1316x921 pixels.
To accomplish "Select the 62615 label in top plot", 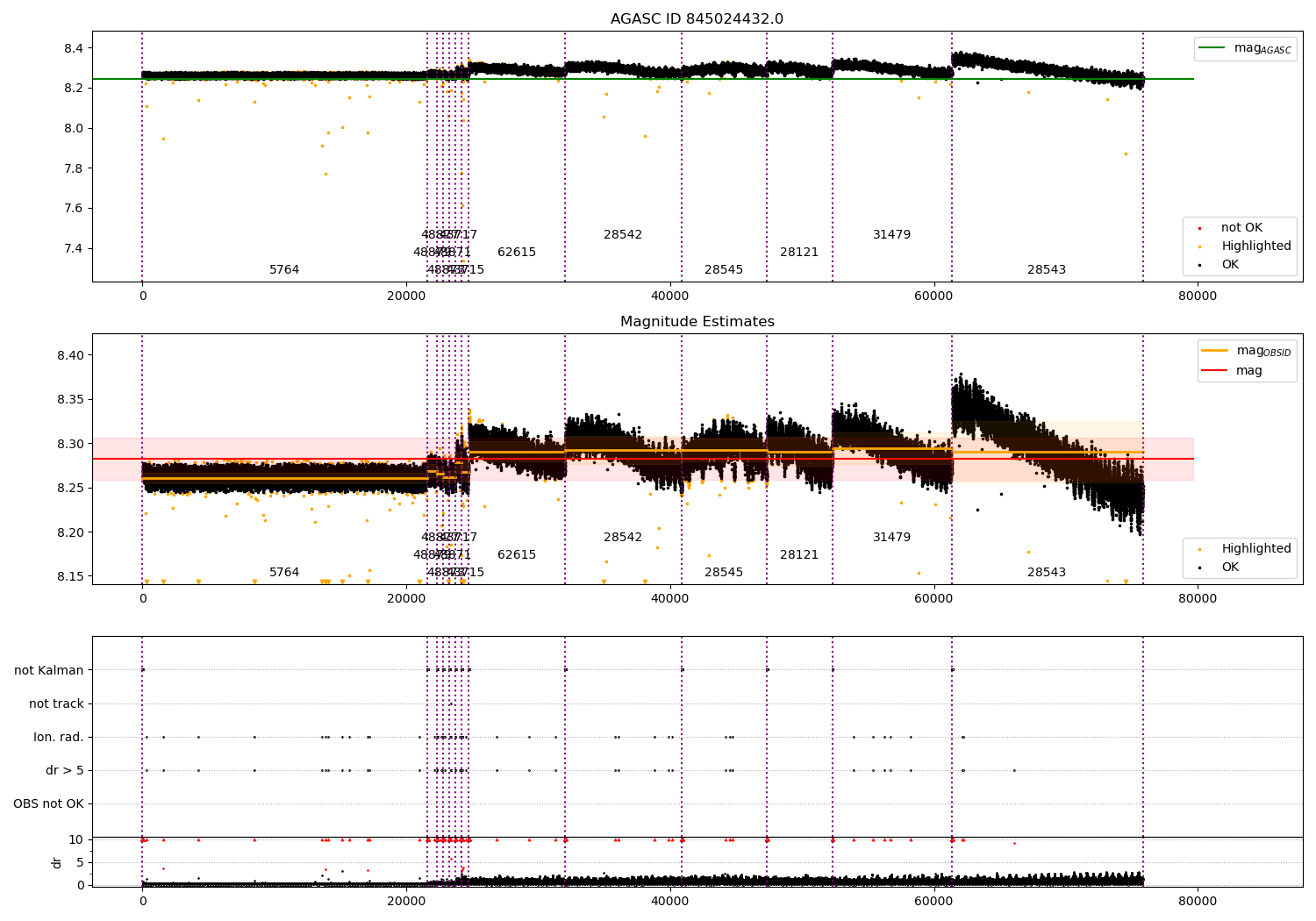I will coord(517,253).
